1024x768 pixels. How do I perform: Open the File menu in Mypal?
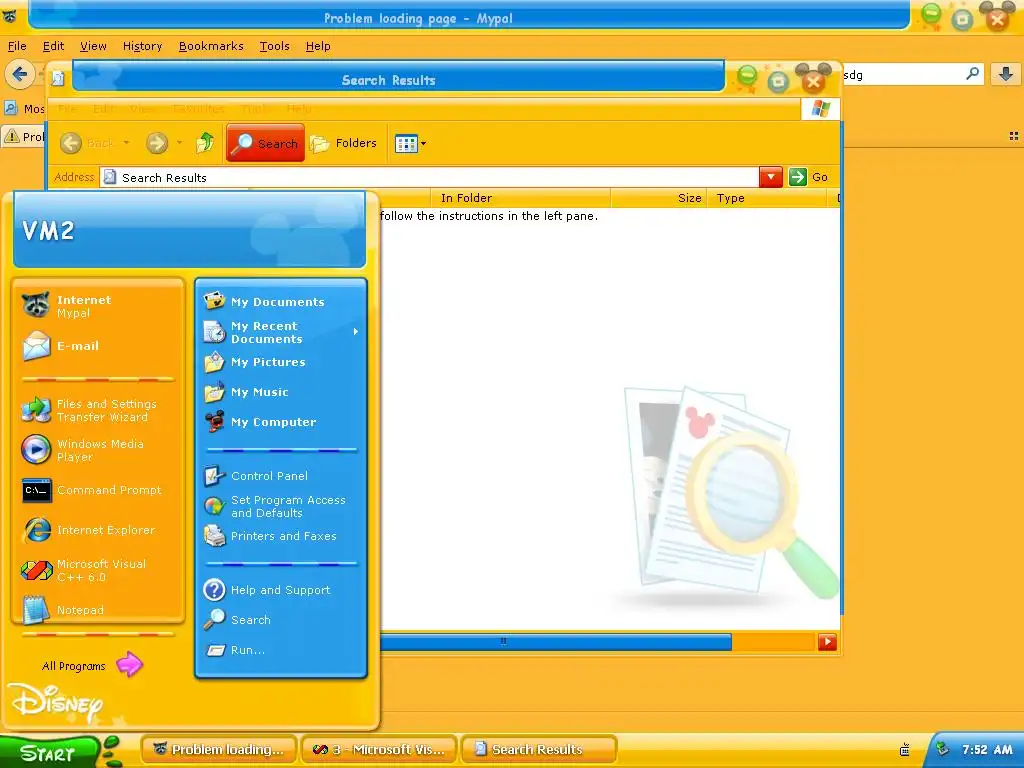[x=17, y=46]
